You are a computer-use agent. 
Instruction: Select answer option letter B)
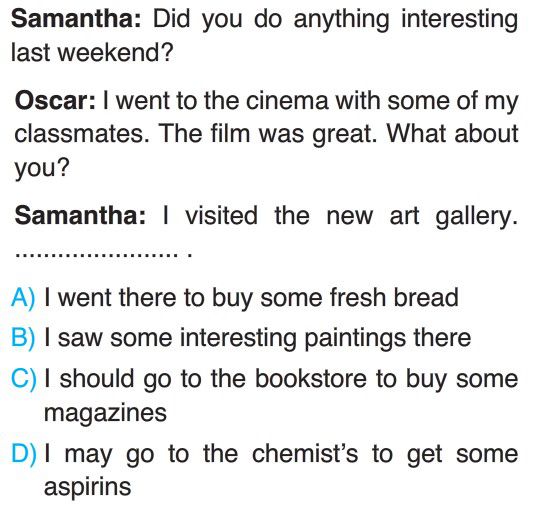[23, 338]
